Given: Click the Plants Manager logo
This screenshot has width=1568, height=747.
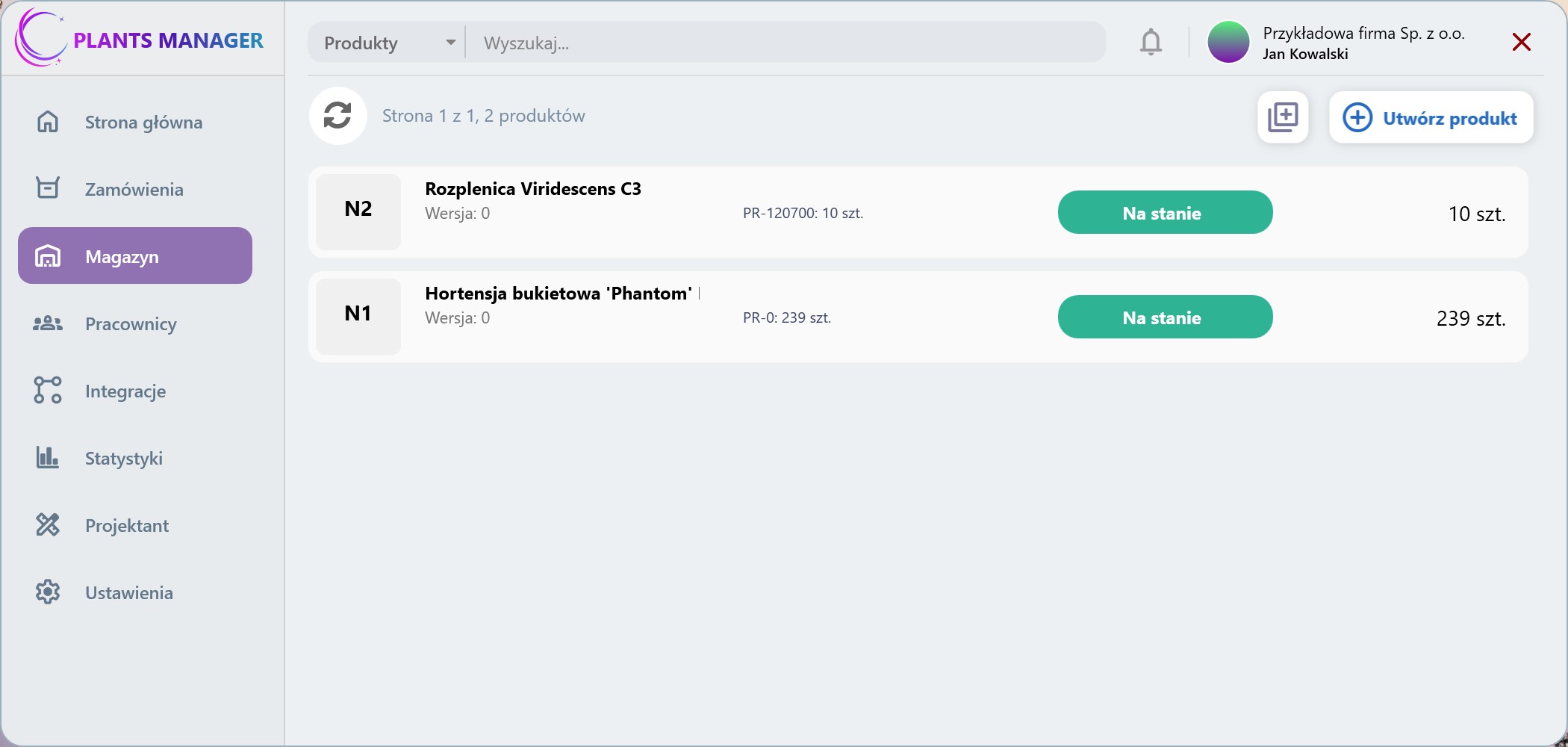Looking at the screenshot, I should [x=140, y=39].
